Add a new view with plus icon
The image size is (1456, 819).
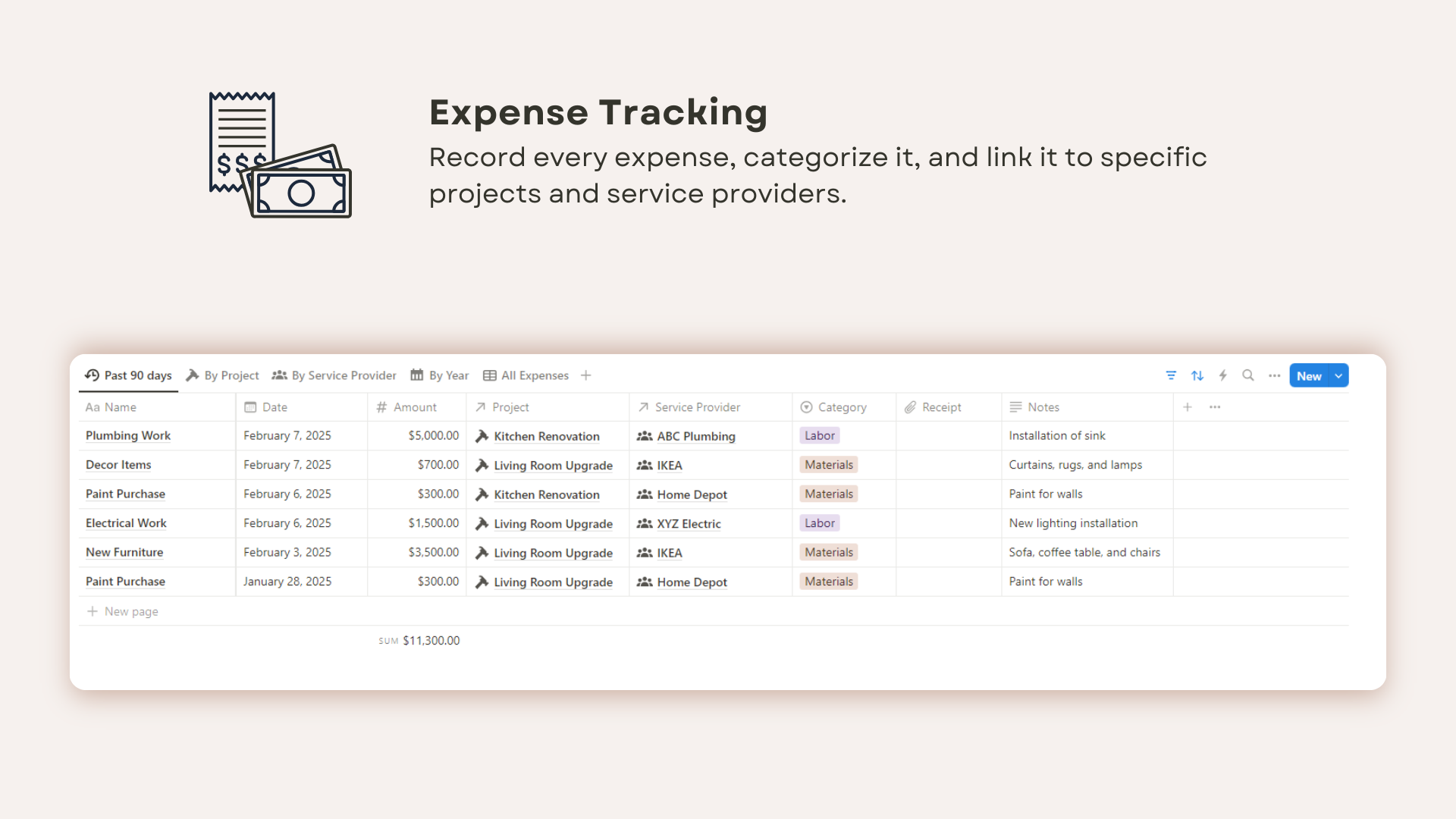click(x=585, y=375)
